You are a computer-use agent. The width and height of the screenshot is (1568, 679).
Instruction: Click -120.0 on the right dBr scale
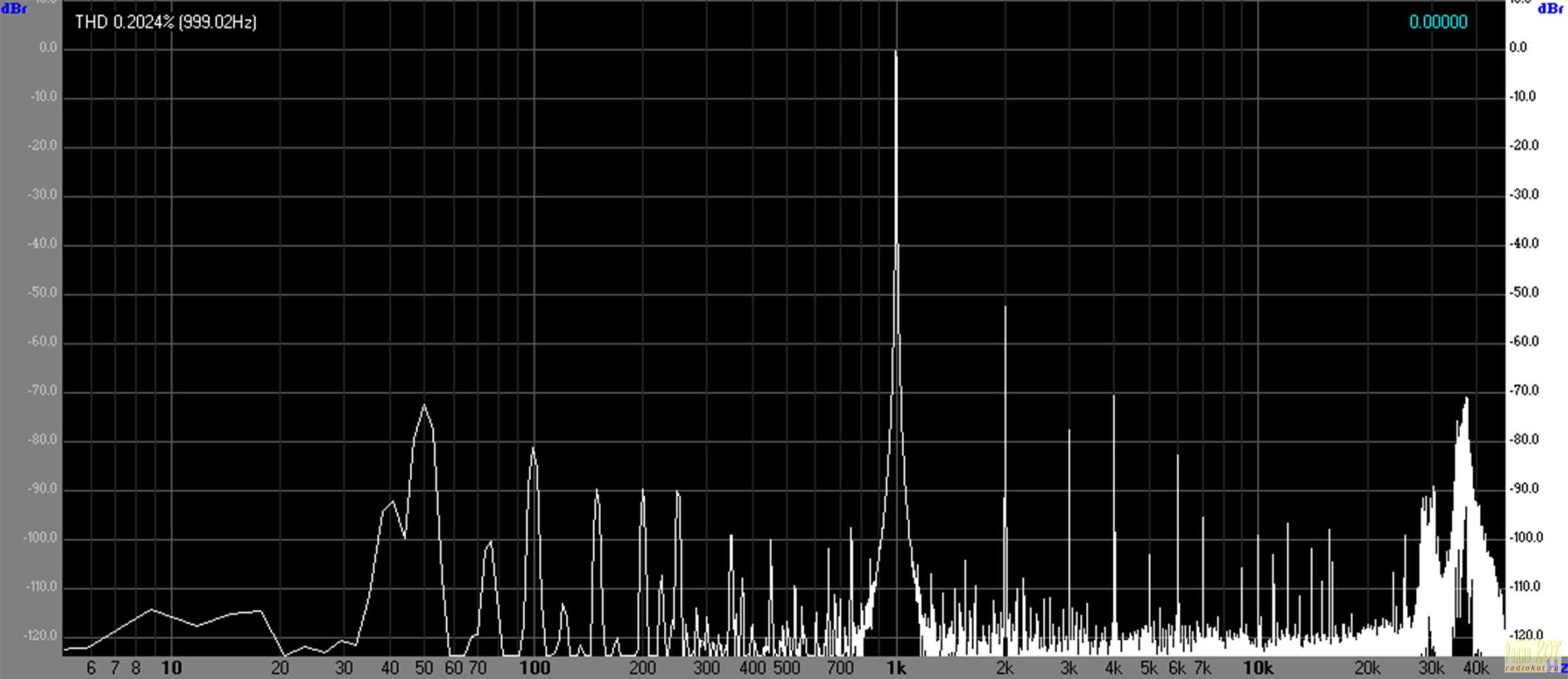click(1527, 635)
